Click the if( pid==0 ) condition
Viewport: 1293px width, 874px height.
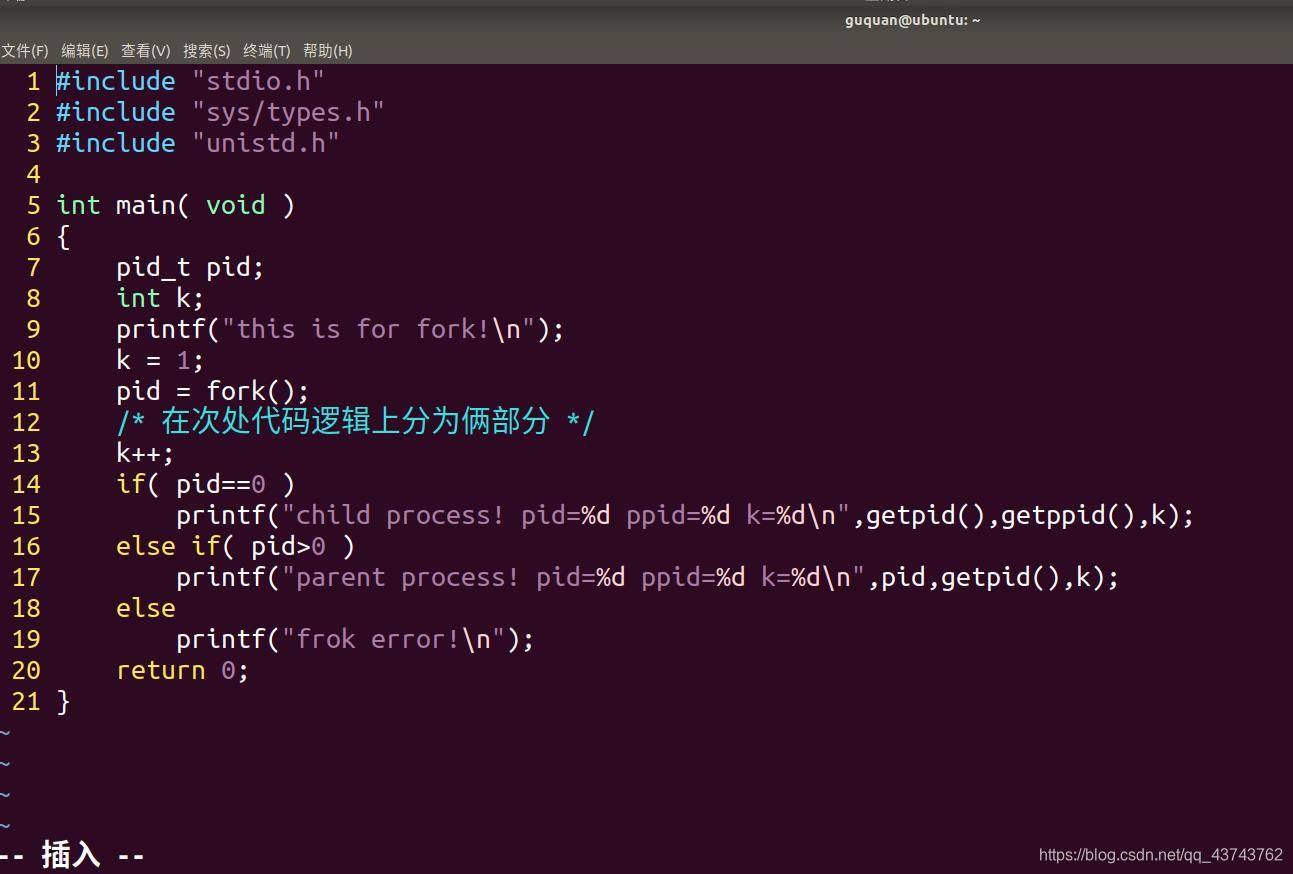206,484
